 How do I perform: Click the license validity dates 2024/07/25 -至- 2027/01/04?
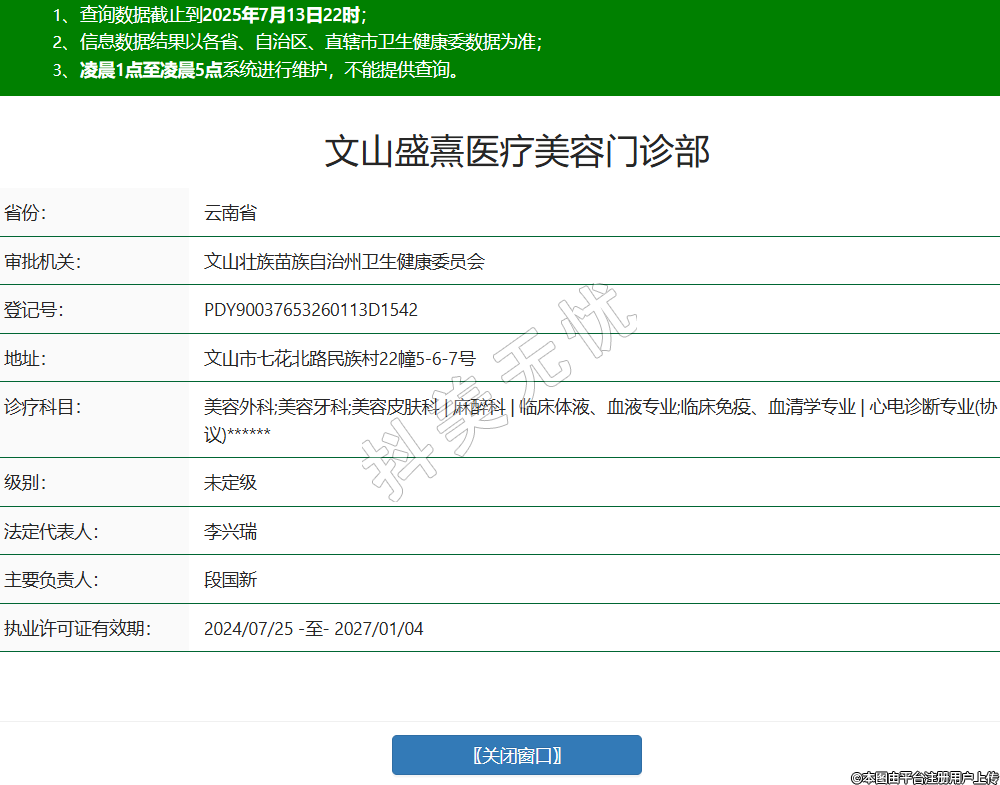(314, 629)
